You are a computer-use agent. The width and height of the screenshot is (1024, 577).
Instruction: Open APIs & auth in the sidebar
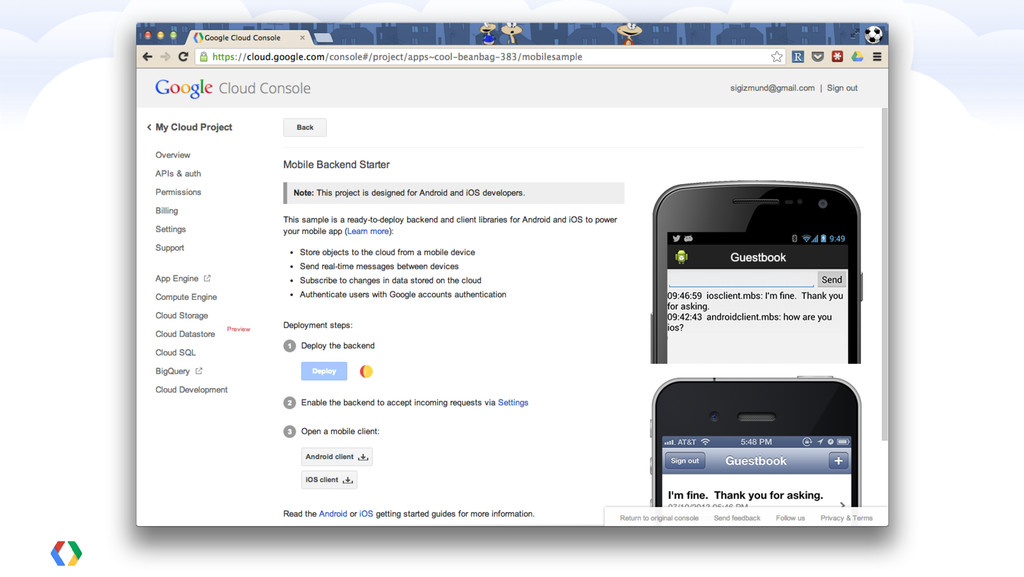[x=178, y=174]
